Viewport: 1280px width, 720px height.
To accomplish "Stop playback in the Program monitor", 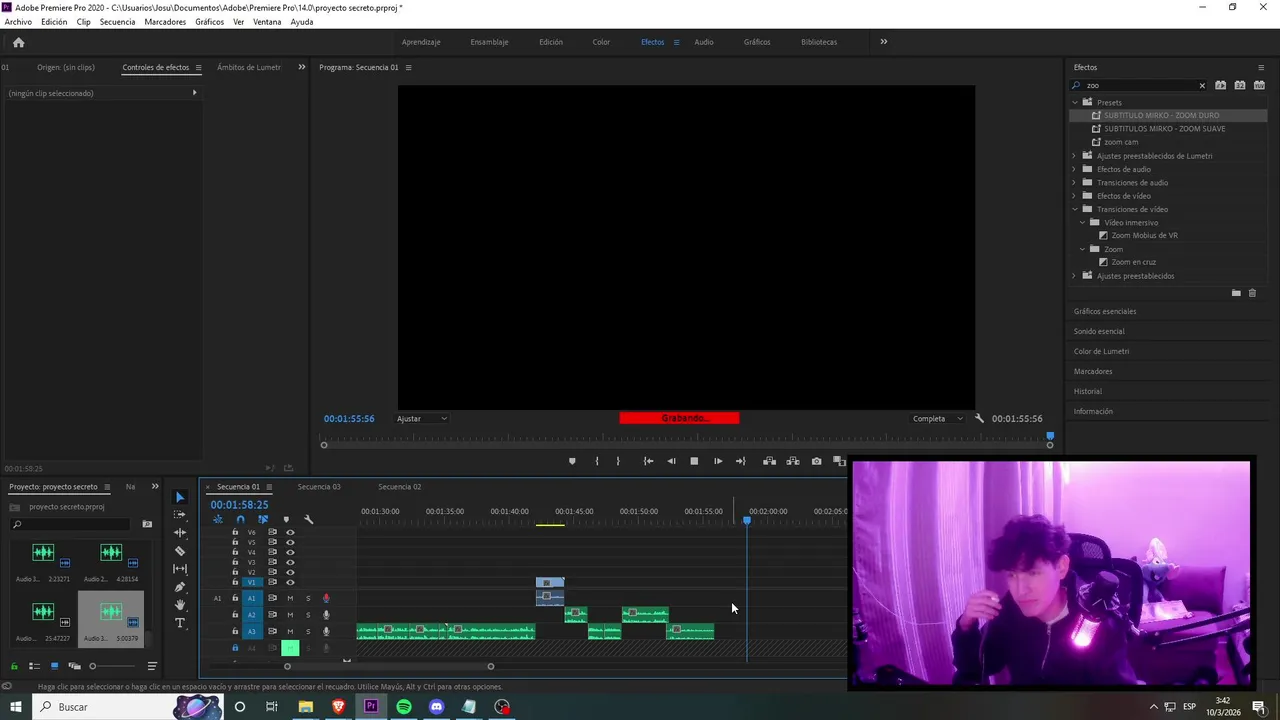I will (x=694, y=461).
